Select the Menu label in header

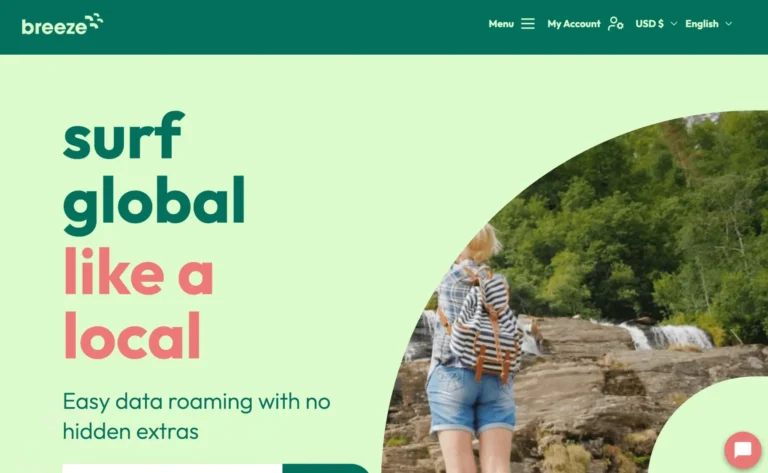click(x=501, y=24)
